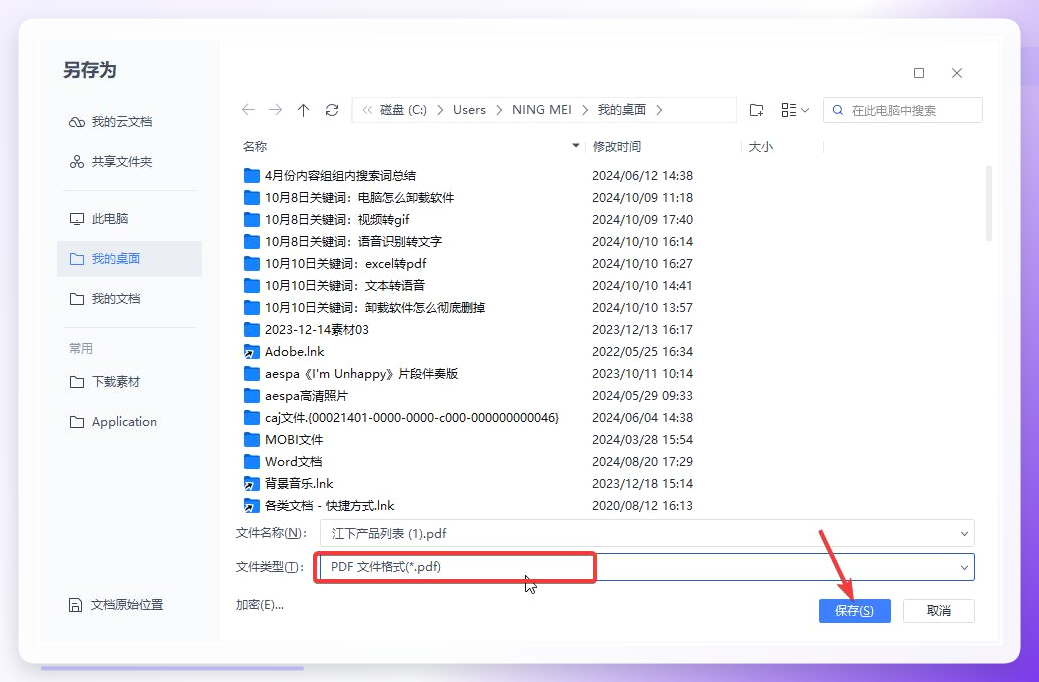Click NING MEI in the breadcrumb
This screenshot has width=1039, height=682.
(541, 110)
